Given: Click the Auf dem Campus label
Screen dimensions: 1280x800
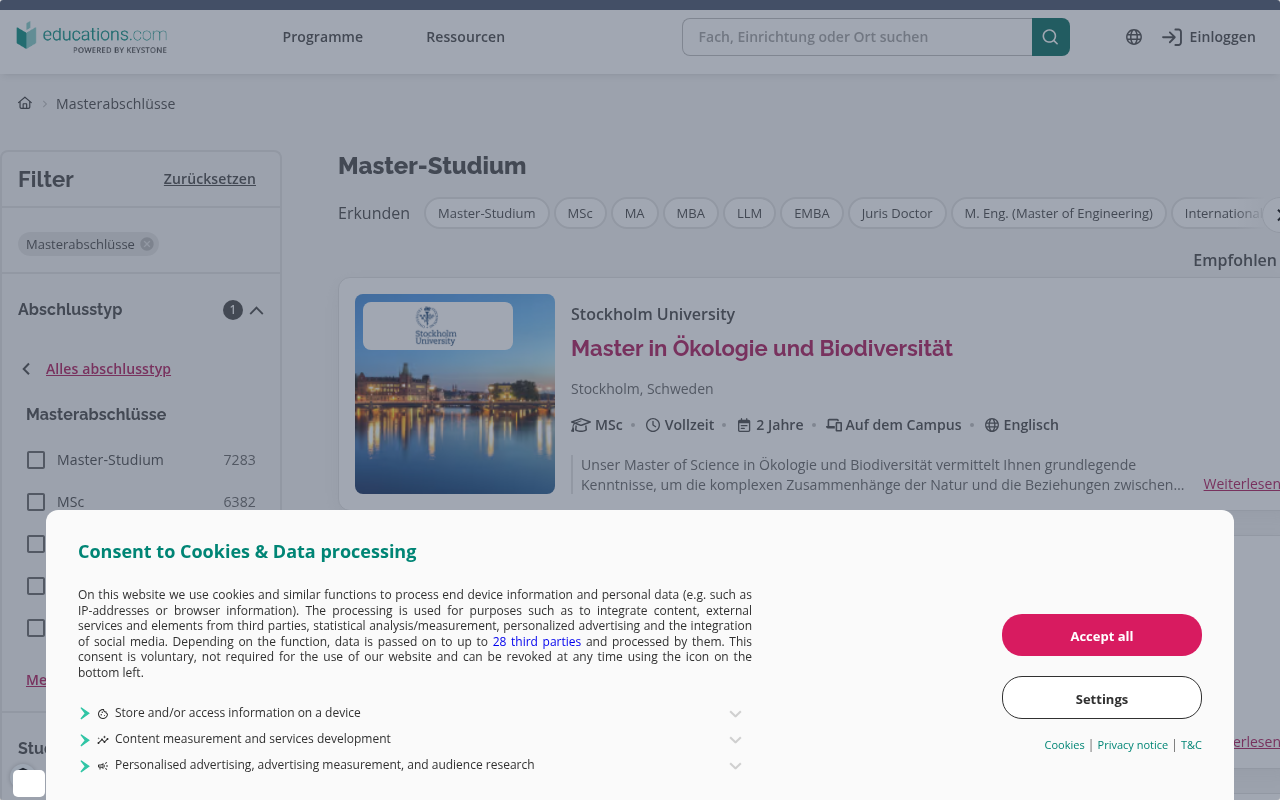Looking at the screenshot, I should [x=903, y=425].
